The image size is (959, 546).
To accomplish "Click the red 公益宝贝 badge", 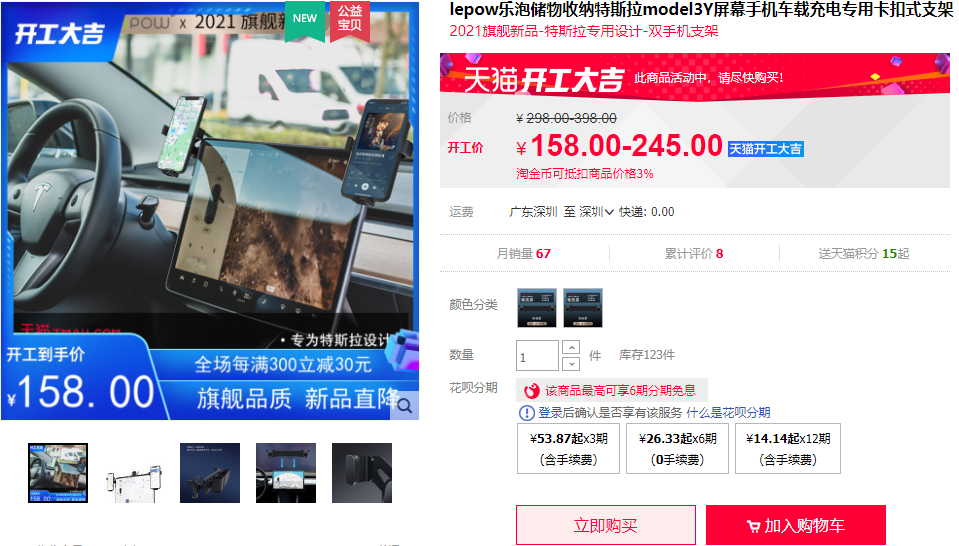I will 349,19.
